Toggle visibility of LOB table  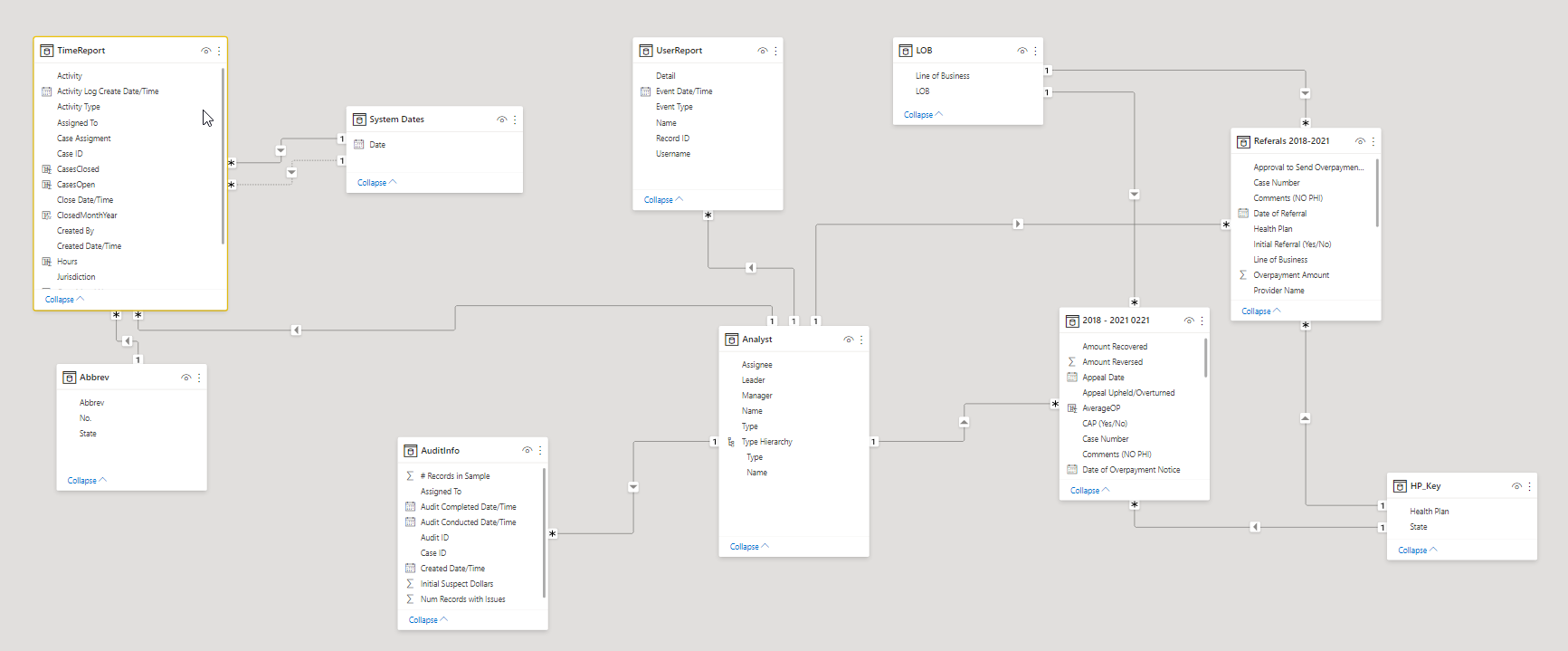1022,51
